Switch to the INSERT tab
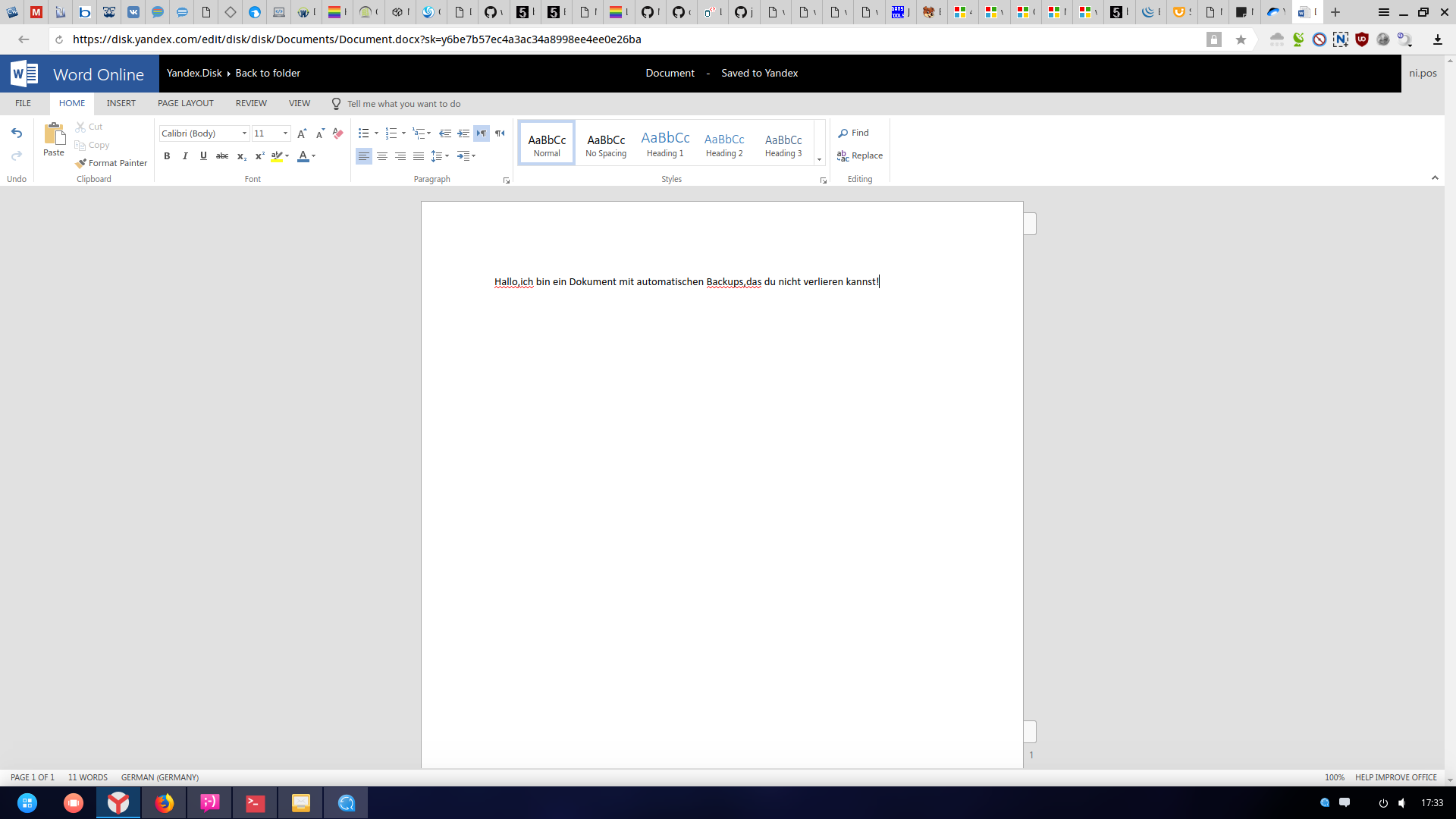The height and width of the screenshot is (819, 1456). [x=121, y=103]
